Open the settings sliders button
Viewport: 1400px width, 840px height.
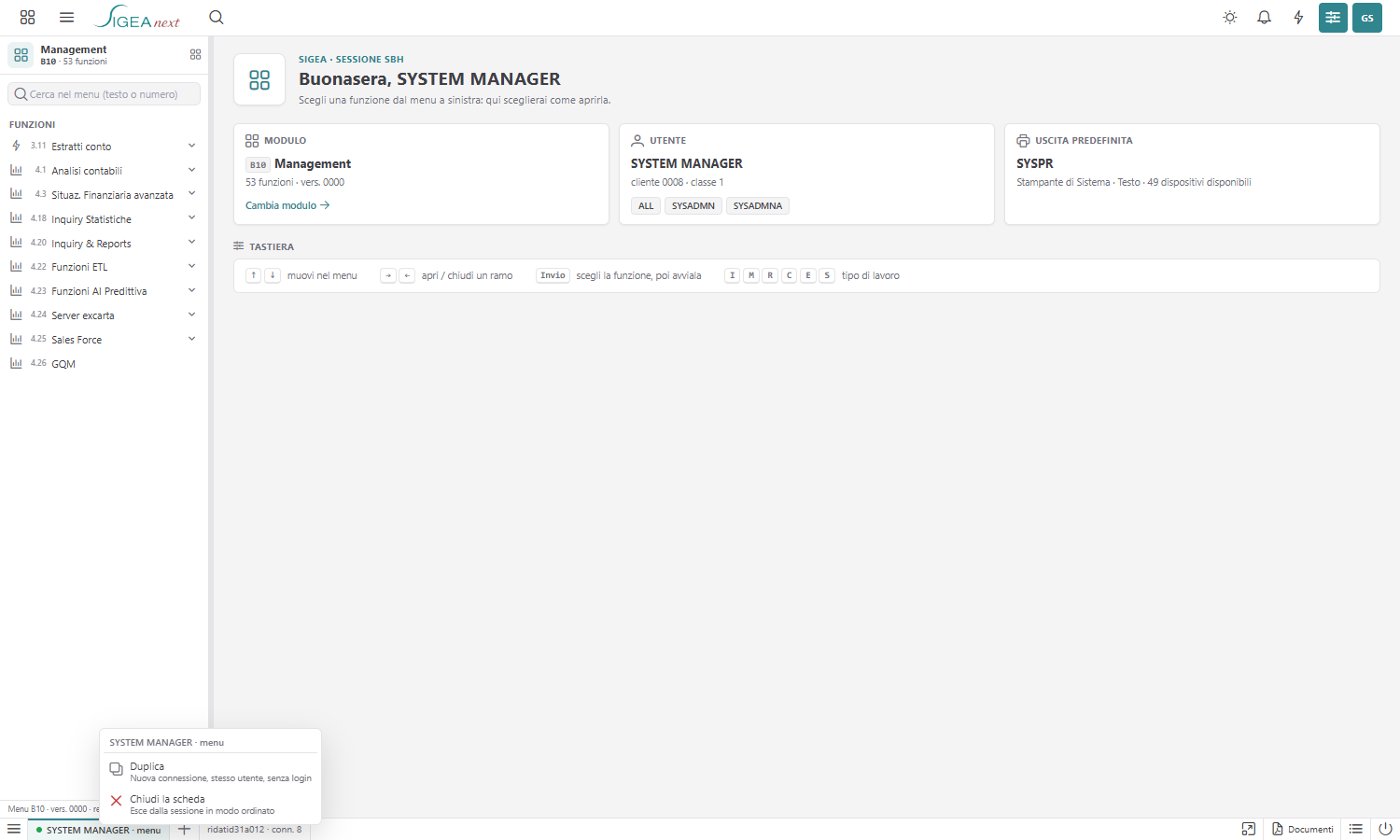[x=1333, y=18]
